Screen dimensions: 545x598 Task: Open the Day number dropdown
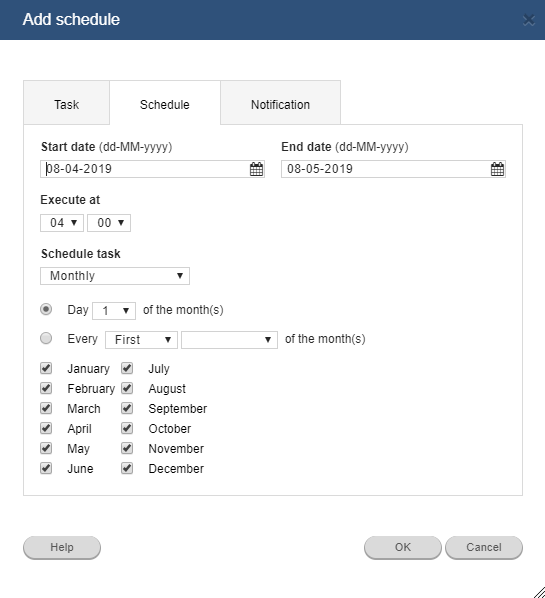click(x=114, y=311)
